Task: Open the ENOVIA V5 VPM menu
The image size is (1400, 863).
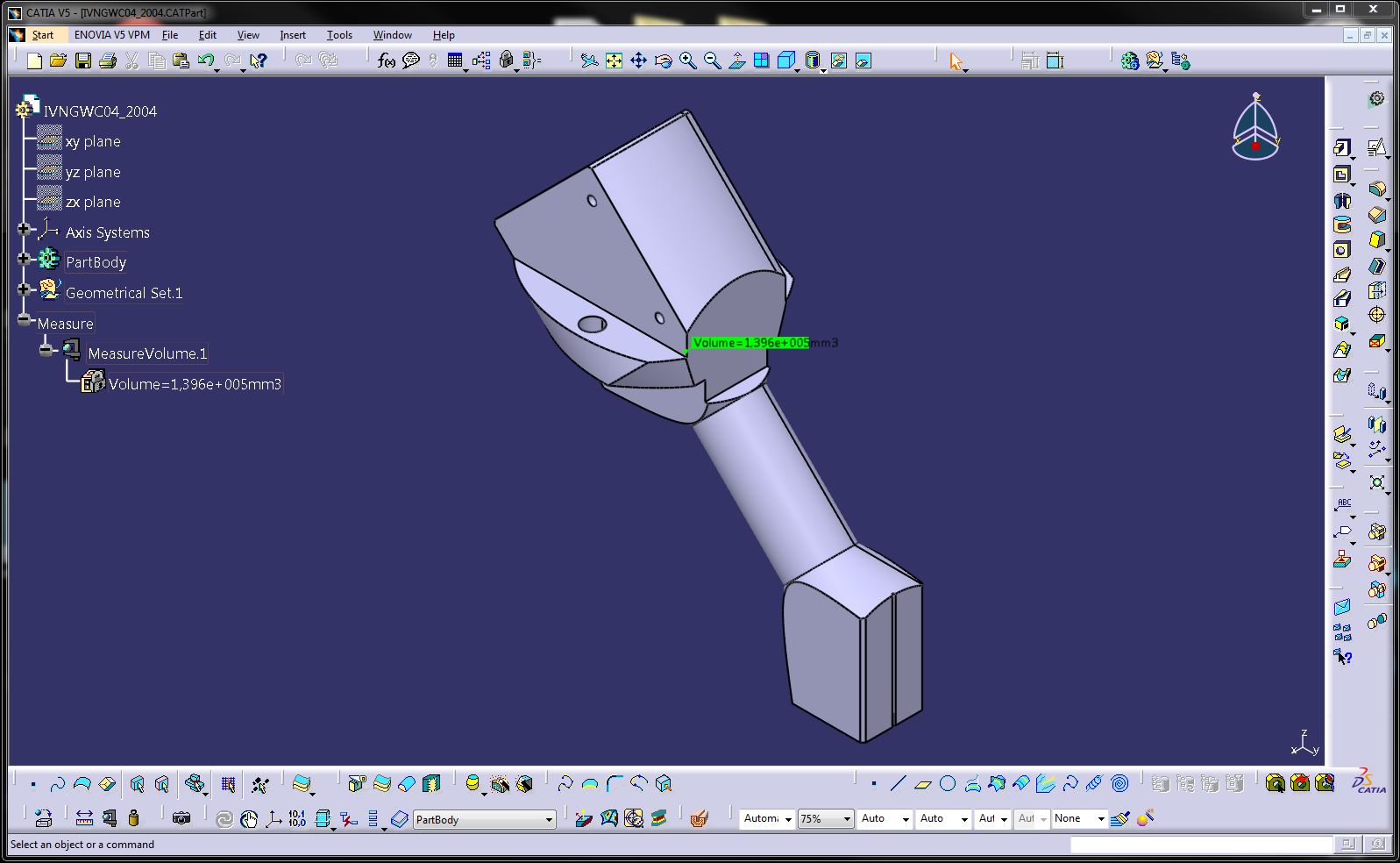Action: pyautogui.click(x=112, y=35)
